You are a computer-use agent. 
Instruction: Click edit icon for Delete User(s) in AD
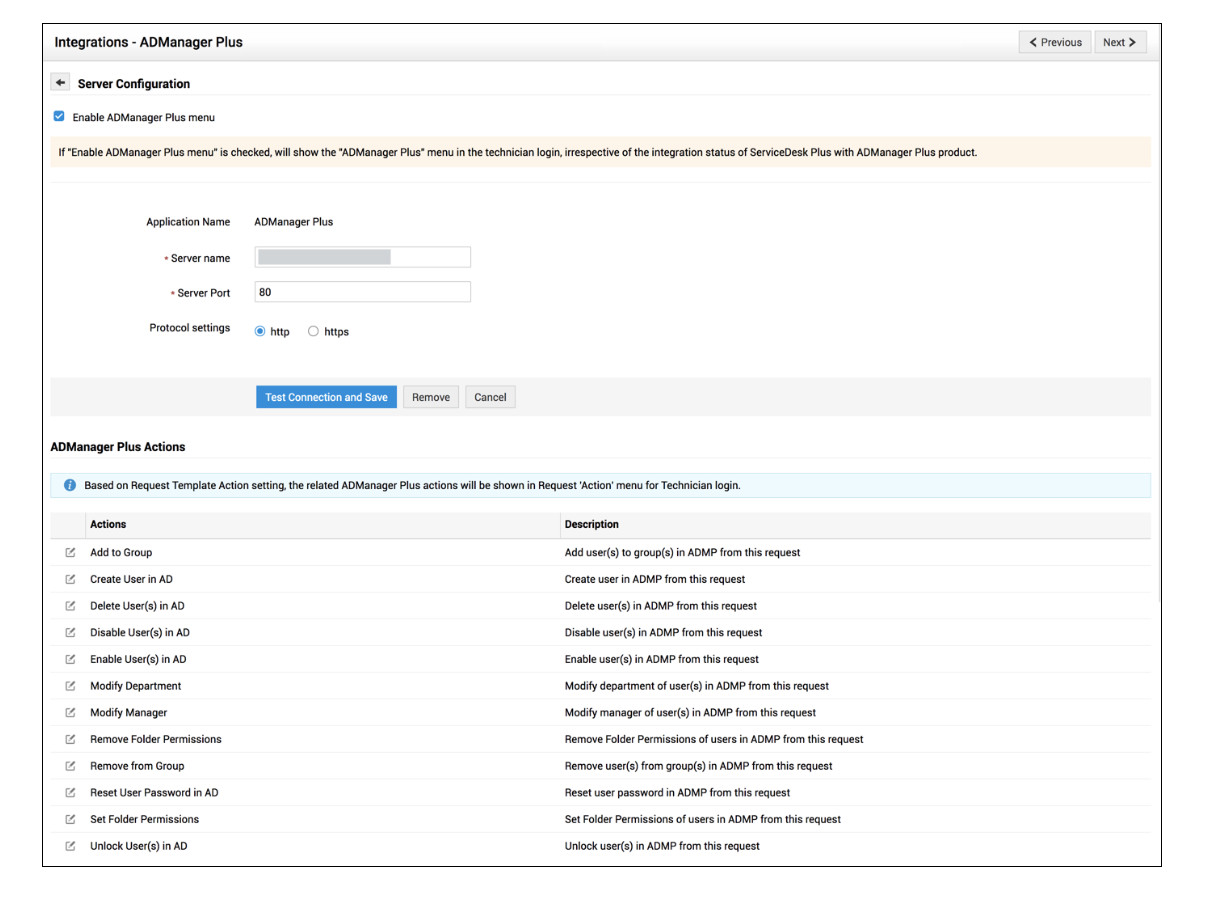[x=70, y=606]
